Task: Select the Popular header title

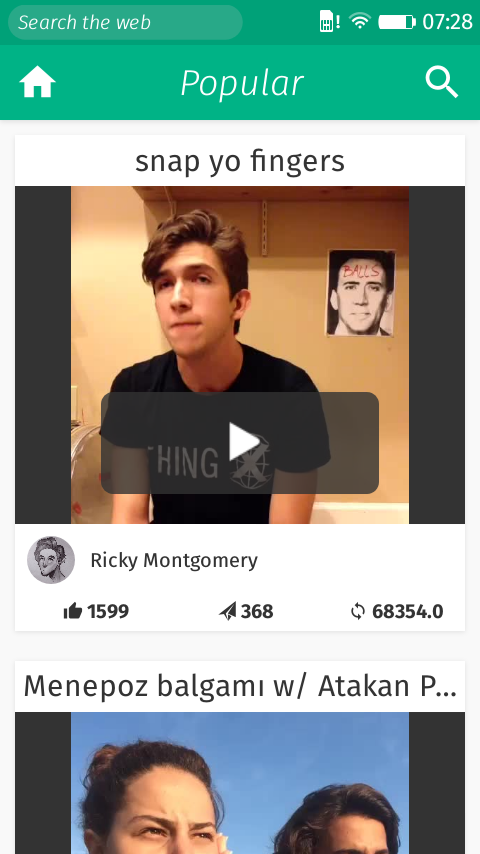Action: [242, 83]
